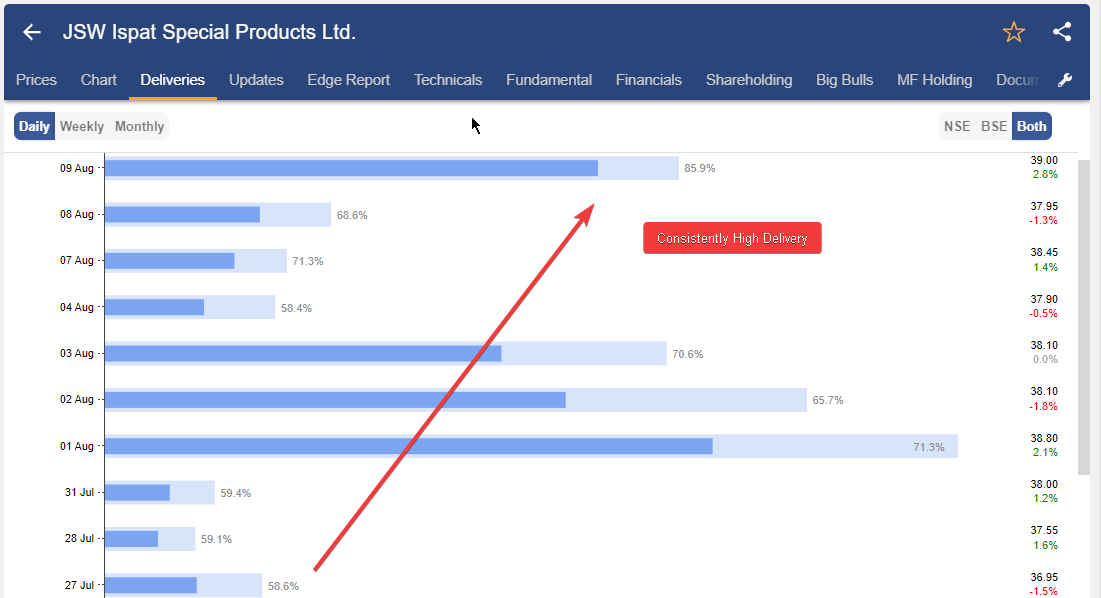Click the 37.95 closing price value
Screen dimensions: 1101x598
(x=1044, y=206)
